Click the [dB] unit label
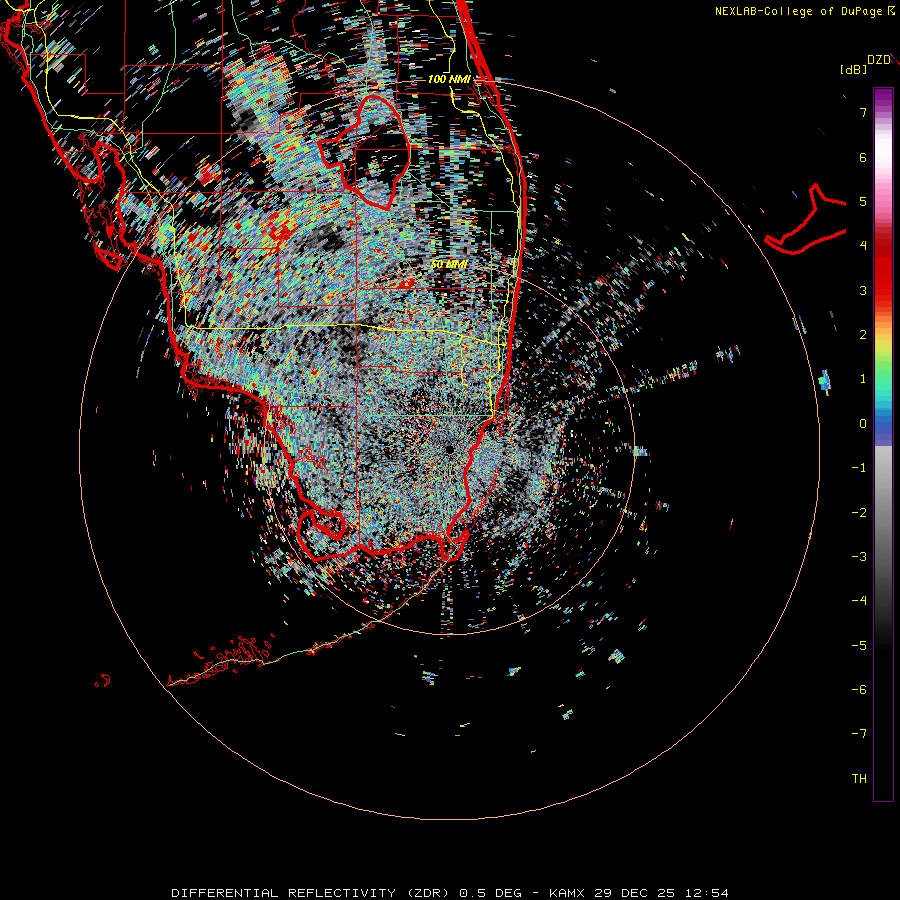Screen dimensions: 900x900 [x=853, y=69]
